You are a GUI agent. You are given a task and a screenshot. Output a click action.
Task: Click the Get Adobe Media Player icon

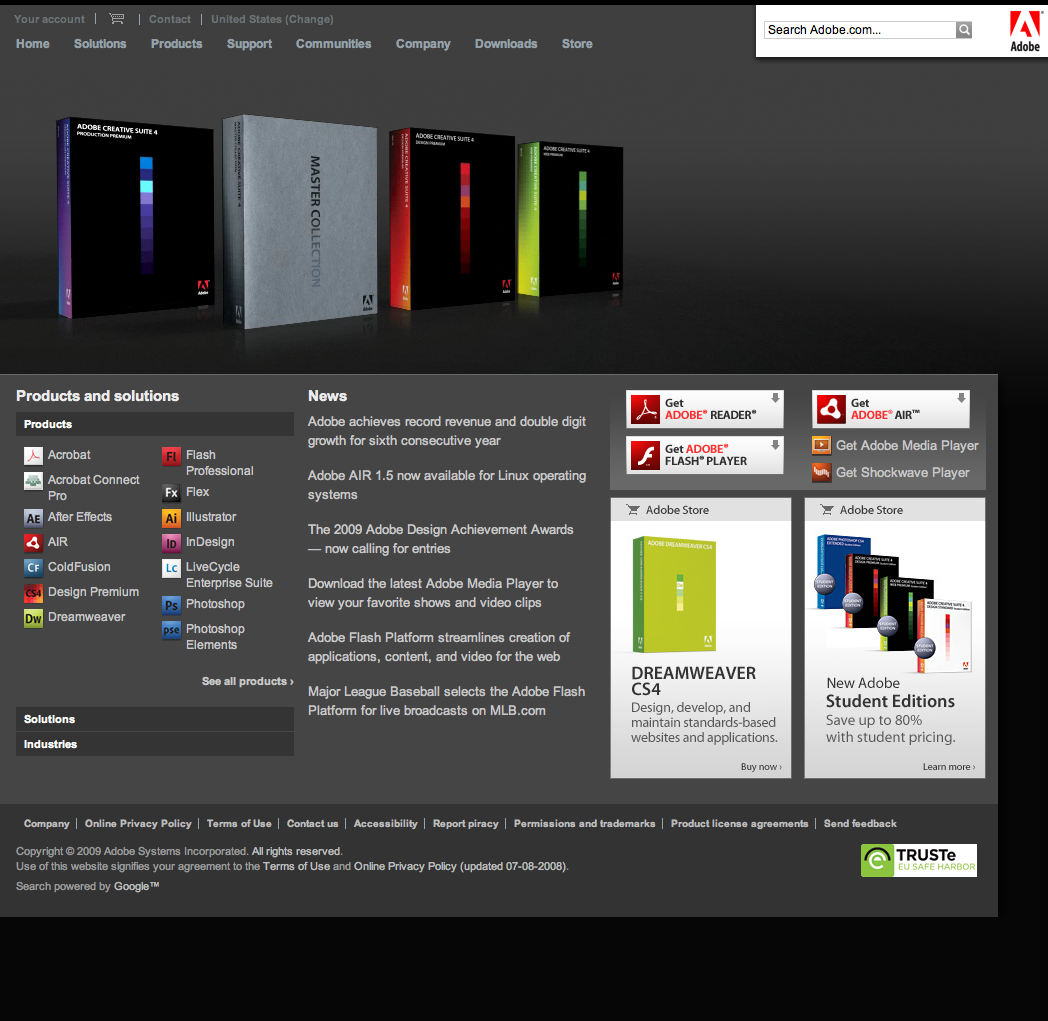click(x=821, y=446)
